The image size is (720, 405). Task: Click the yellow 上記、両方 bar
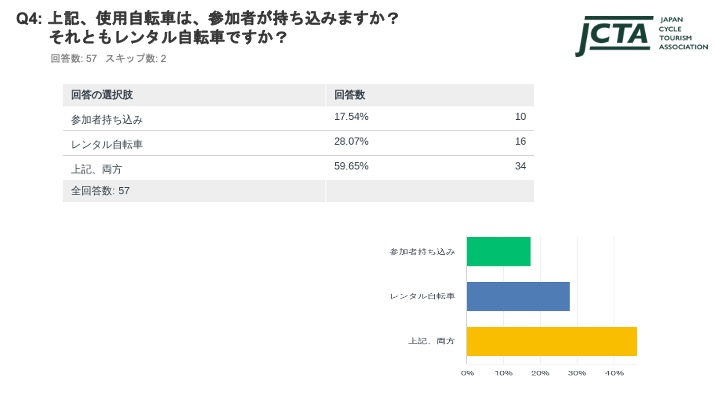point(552,341)
